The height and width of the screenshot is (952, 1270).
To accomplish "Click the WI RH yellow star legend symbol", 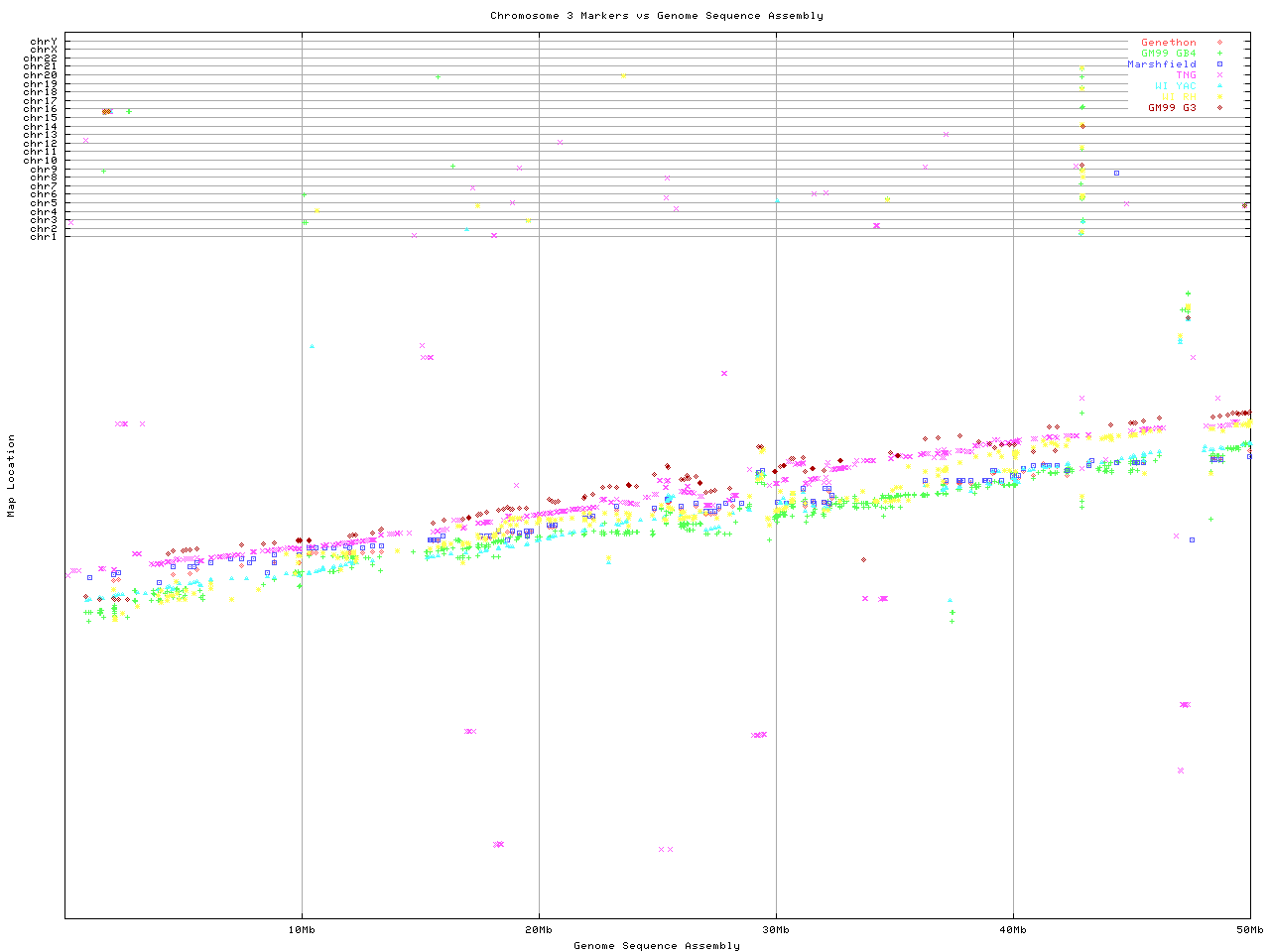I will pos(1219,97).
